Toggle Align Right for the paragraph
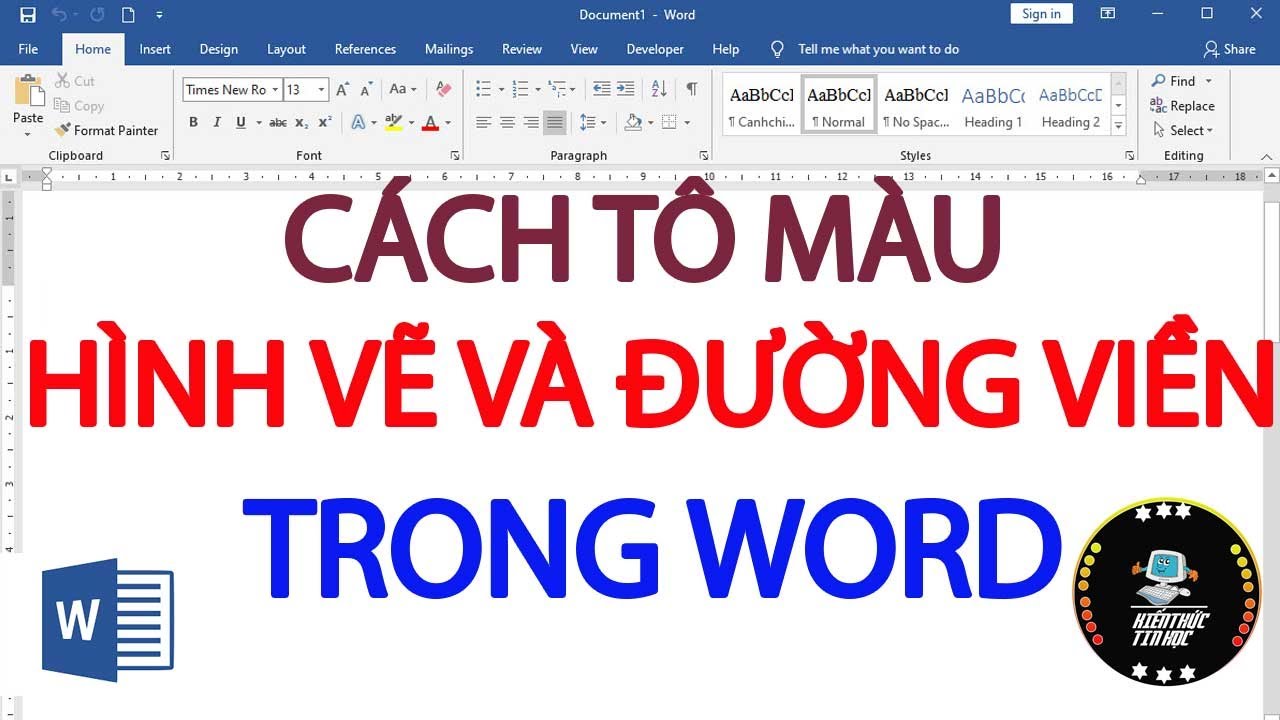The image size is (1280, 720). pyautogui.click(x=531, y=122)
